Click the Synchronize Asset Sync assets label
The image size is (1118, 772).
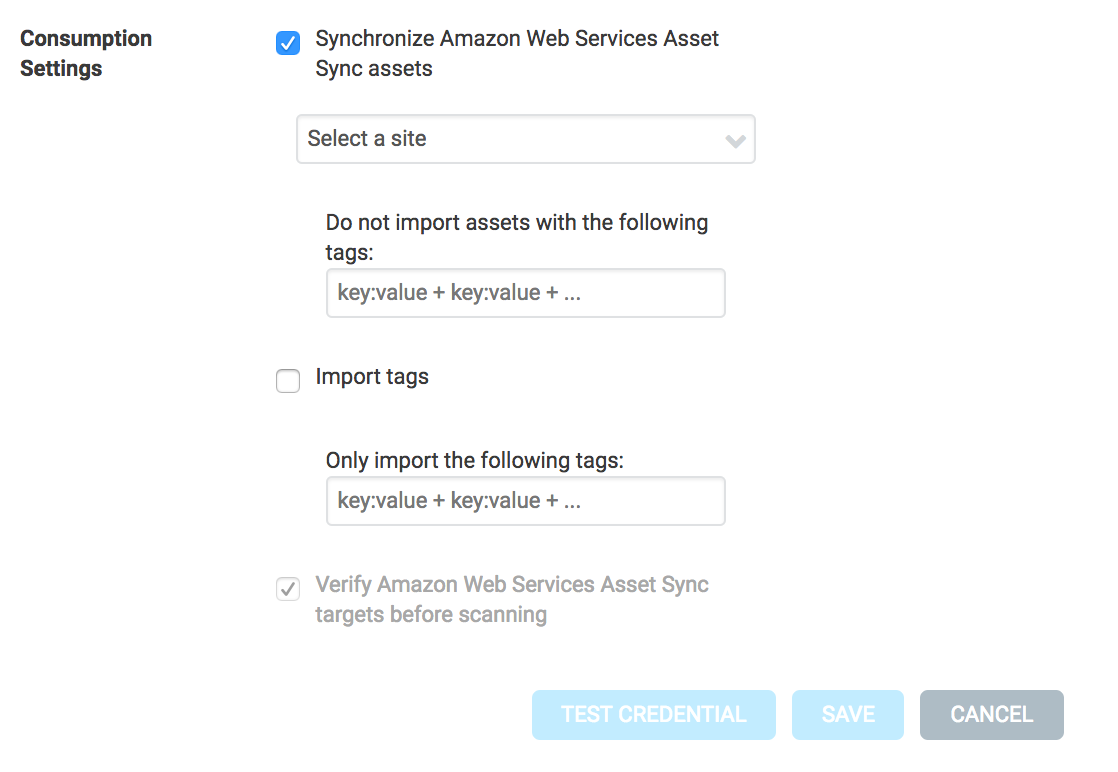(516, 53)
